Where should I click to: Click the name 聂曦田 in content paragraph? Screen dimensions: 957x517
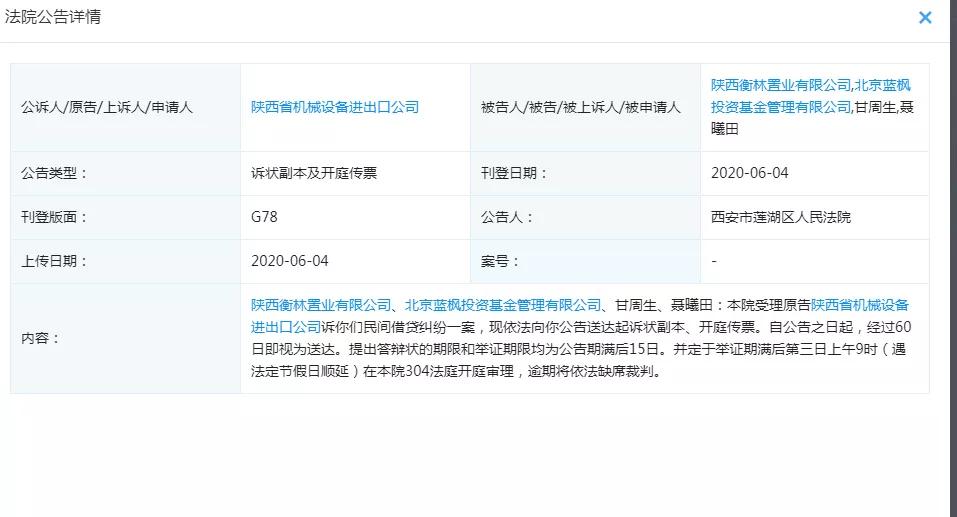[692, 305]
